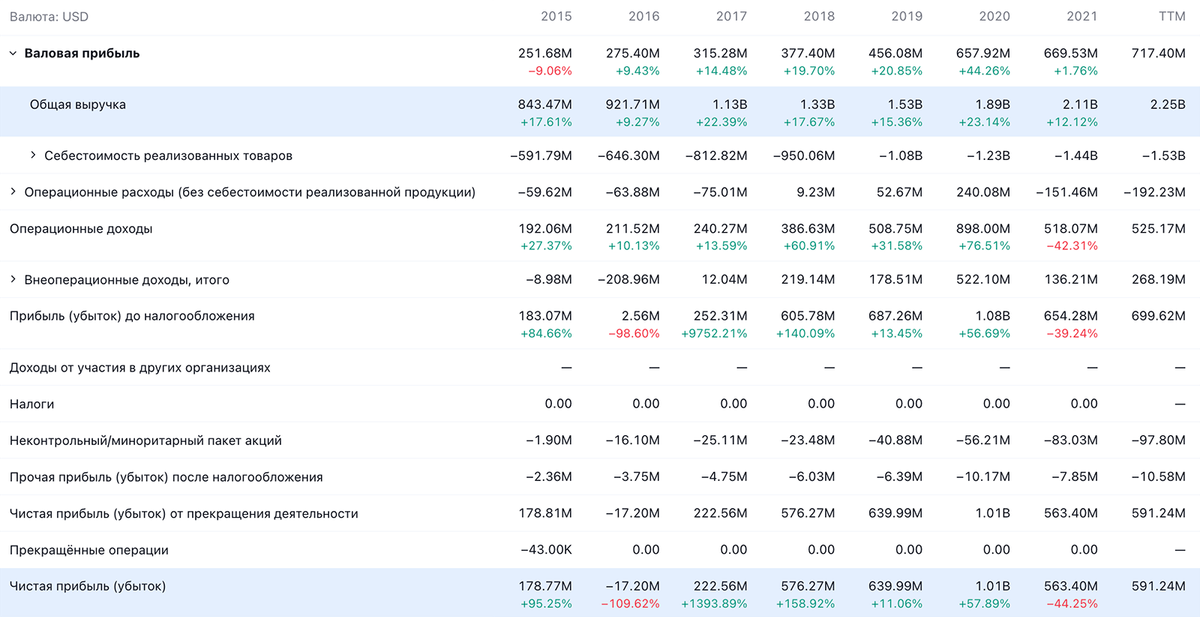The height and width of the screenshot is (617, 1200).
Task: Select the Общая выручка row label
Action: pos(78,104)
